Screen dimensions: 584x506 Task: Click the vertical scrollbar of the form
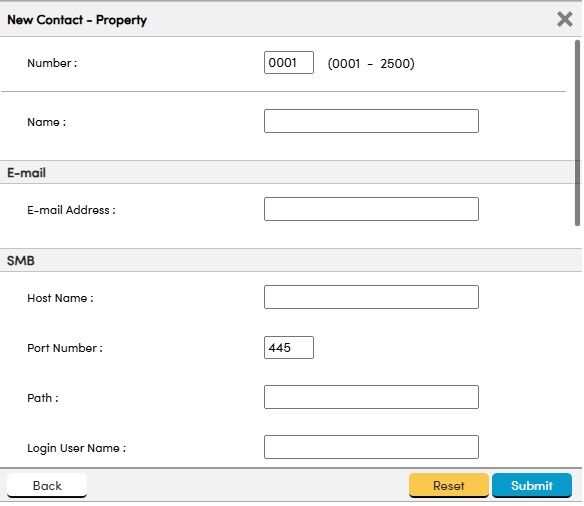click(x=577, y=133)
